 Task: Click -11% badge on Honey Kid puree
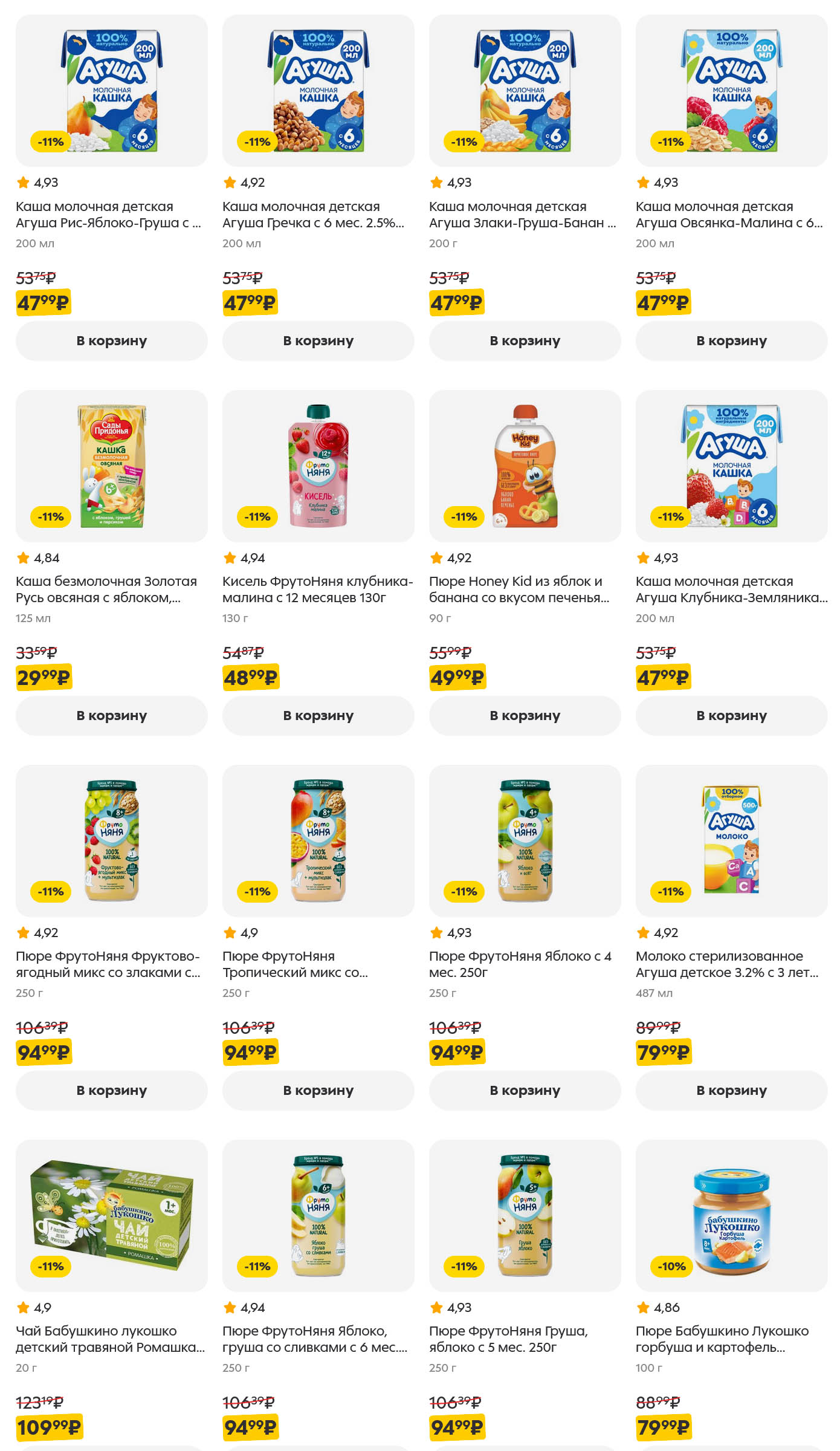pos(464,517)
